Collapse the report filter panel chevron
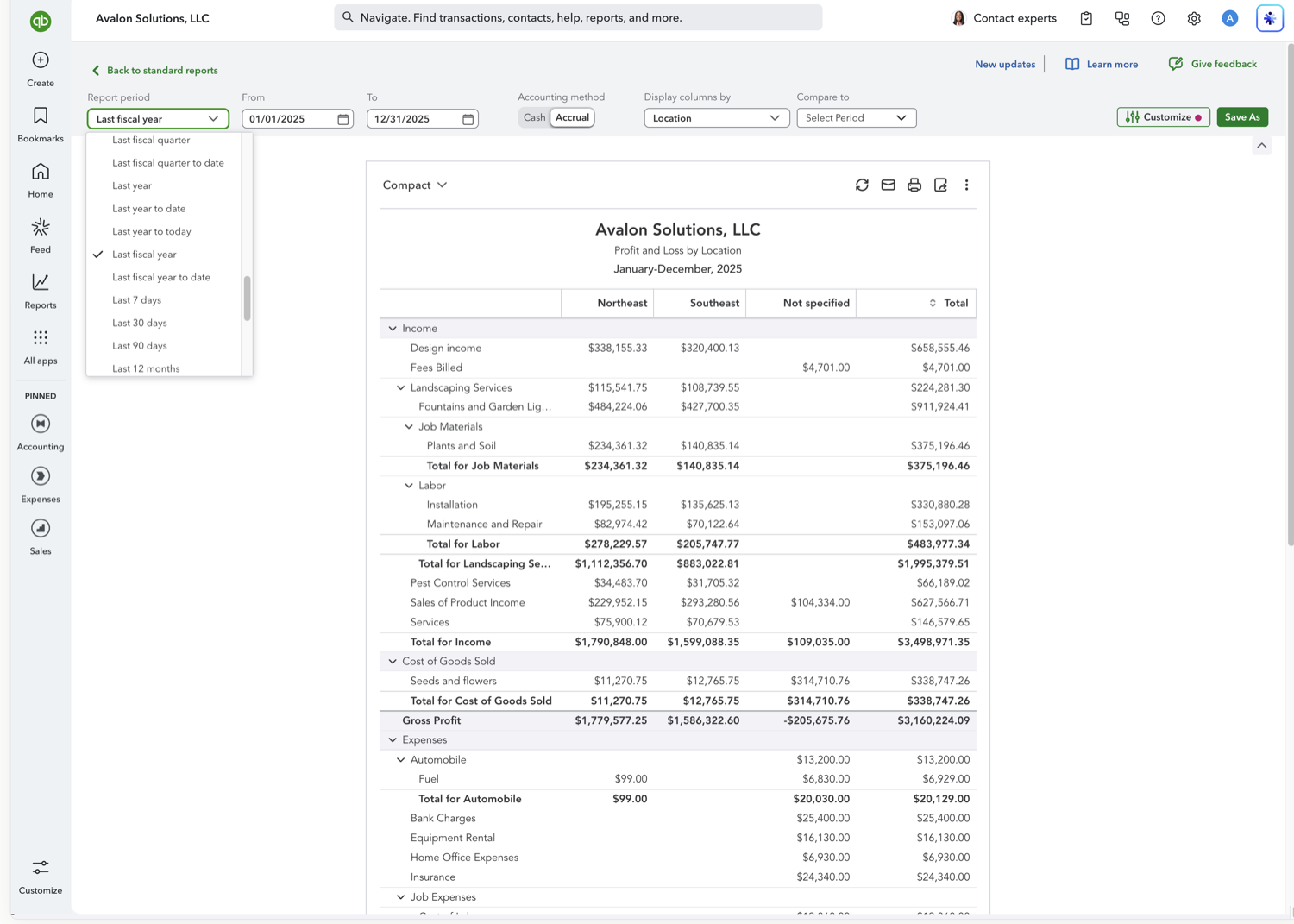Screen dimensions: 1294x924 [1262, 146]
